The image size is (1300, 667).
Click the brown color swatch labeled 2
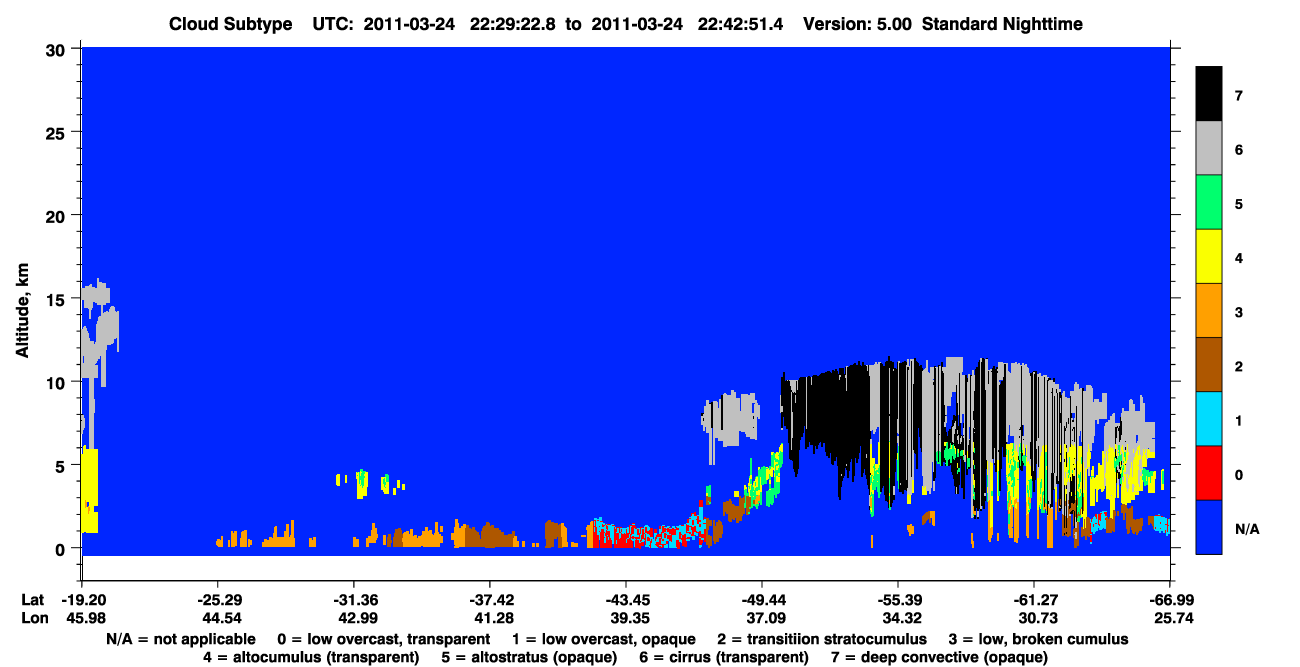pyautogui.click(x=1209, y=365)
